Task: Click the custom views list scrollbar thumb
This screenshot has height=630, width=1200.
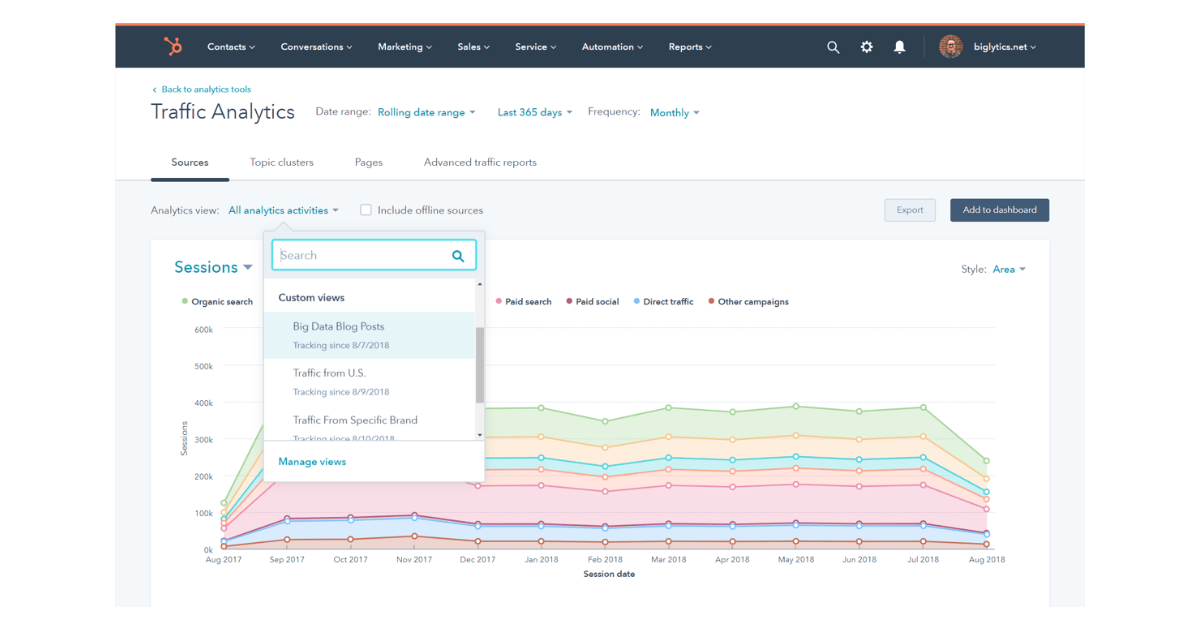Action: click(480, 365)
